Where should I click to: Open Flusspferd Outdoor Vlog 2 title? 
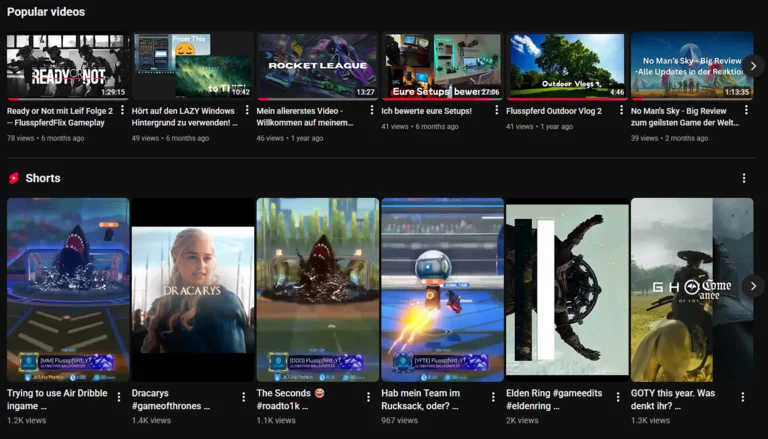(x=553, y=111)
